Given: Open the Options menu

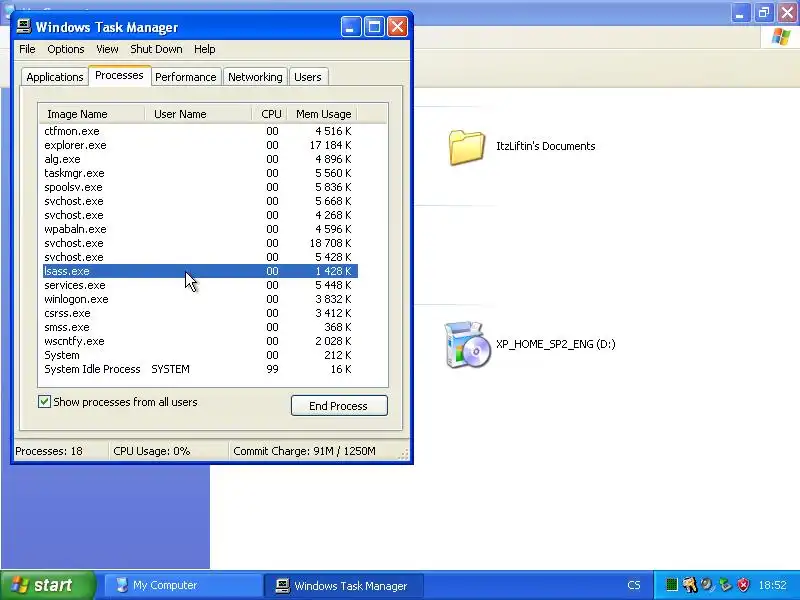Looking at the screenshot, I should 66,49.
